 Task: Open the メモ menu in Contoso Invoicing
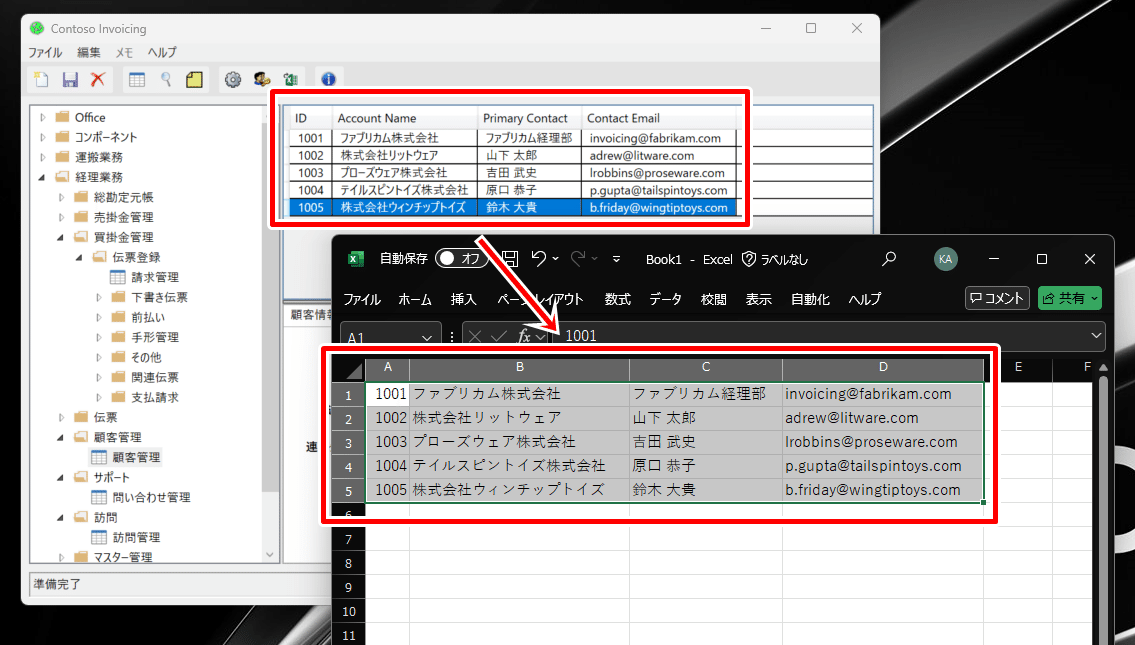coord(125,52)
